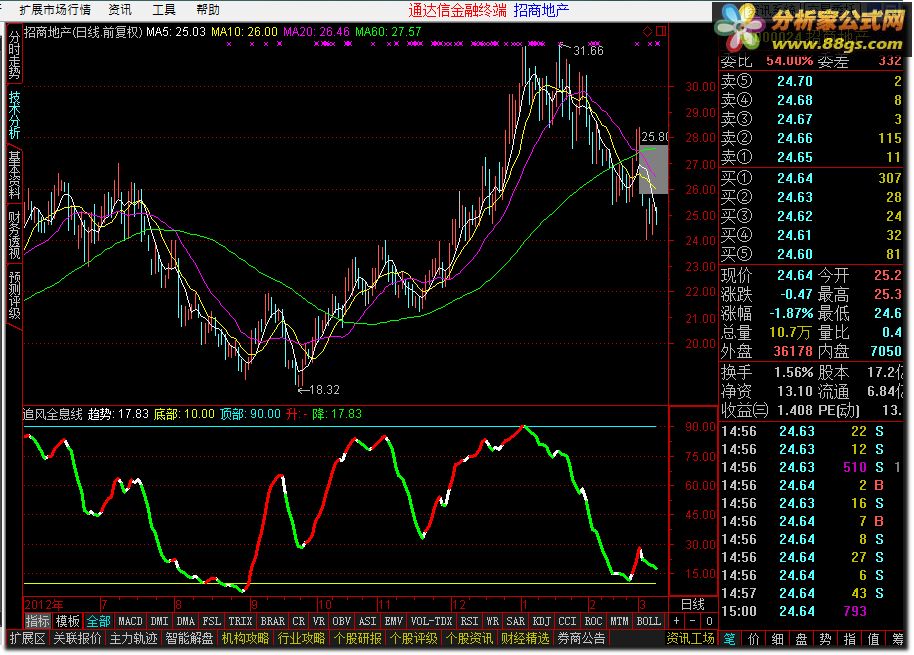Switch to the 预测评级 side tab
The image size is (914, 655).
pyautogui.click(x=14, y=295)
